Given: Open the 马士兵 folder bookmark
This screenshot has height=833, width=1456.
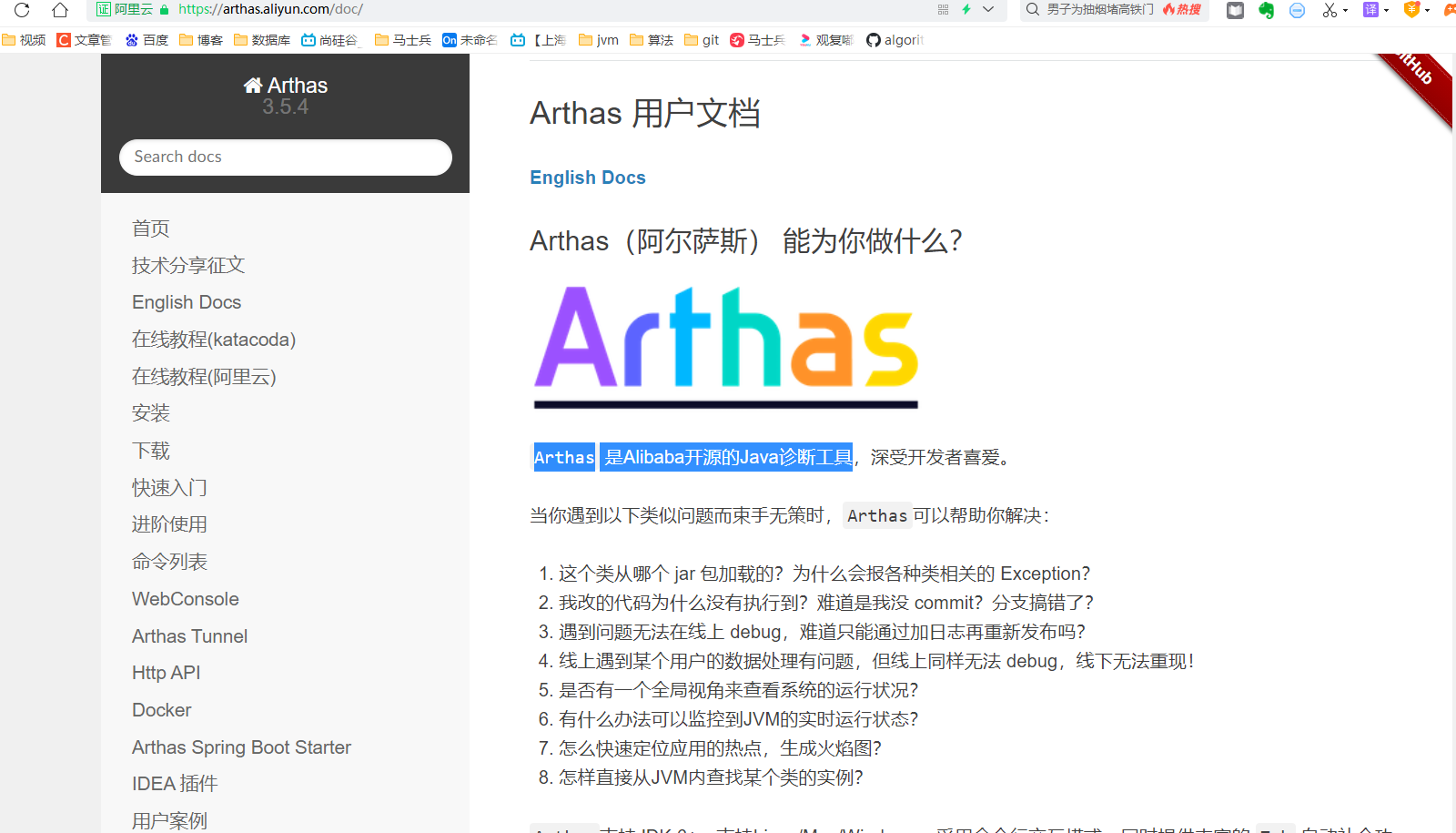Looking at the screenshot, I should (x=403, y=40).
